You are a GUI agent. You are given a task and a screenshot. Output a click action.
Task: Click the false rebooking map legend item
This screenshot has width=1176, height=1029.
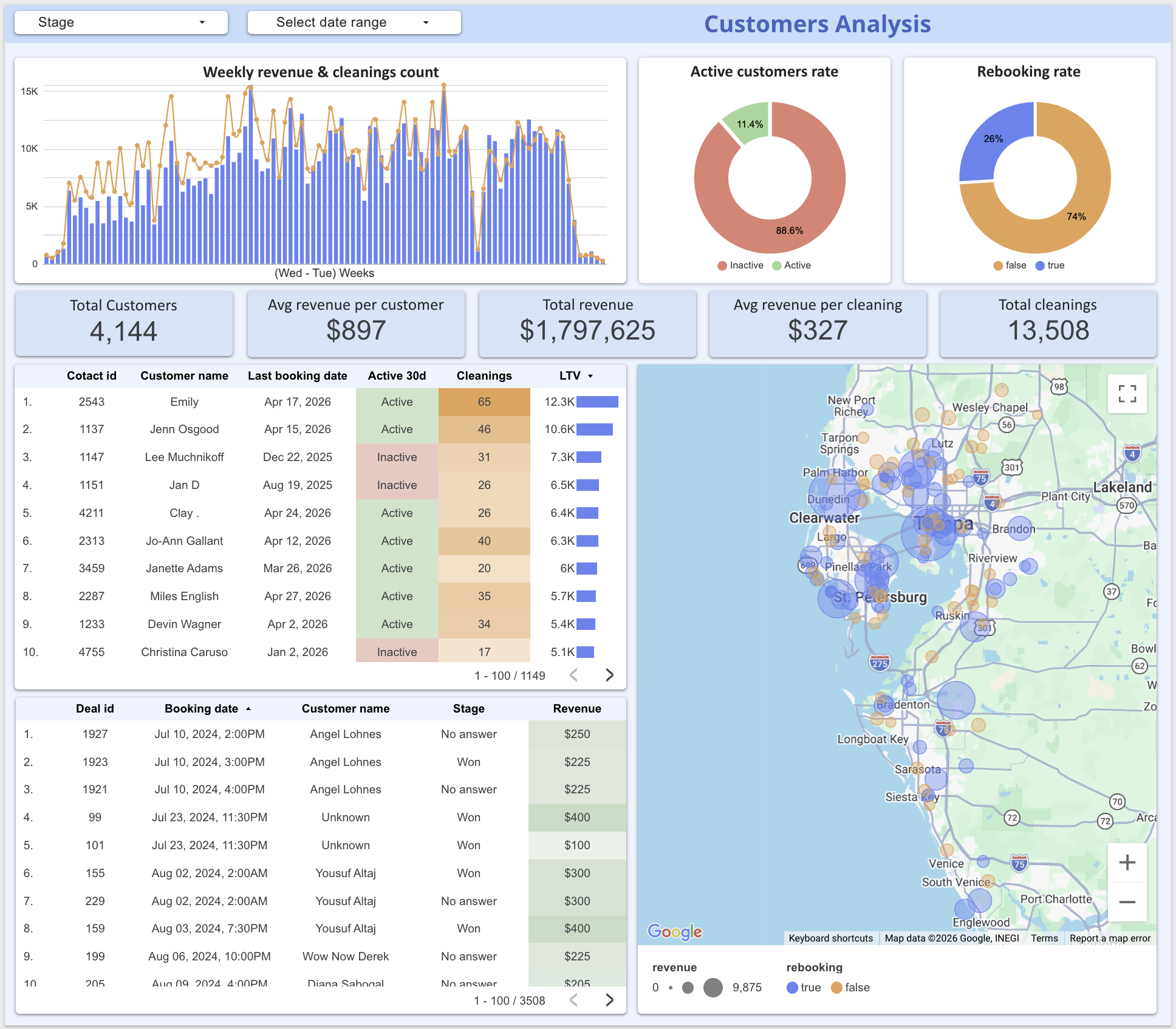point(850,988)
